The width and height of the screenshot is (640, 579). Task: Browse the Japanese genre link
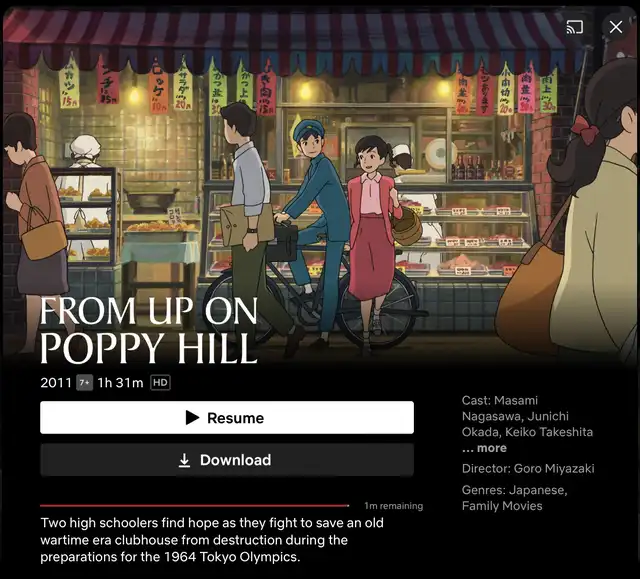[x=537, y=490]
